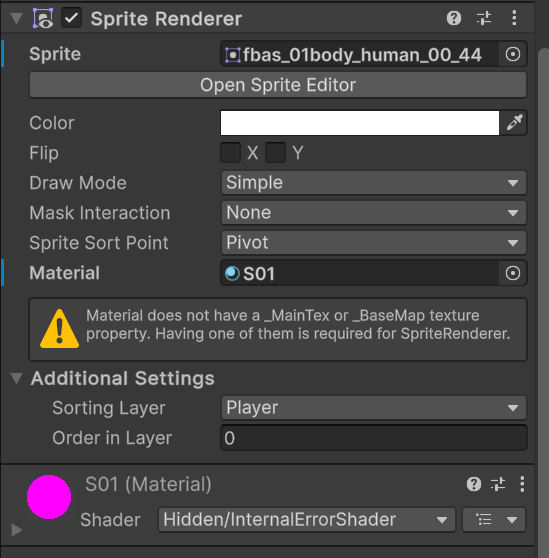Open Sprite Renderer help reference icon
549x558 pixels.
[454, 18]
